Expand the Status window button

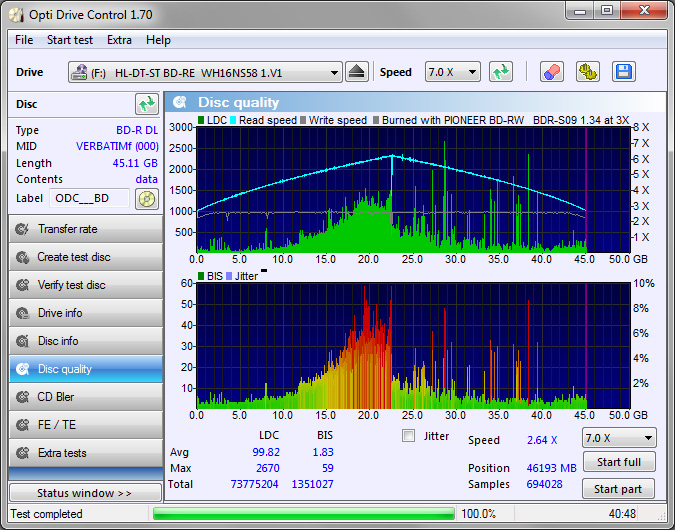84,493
